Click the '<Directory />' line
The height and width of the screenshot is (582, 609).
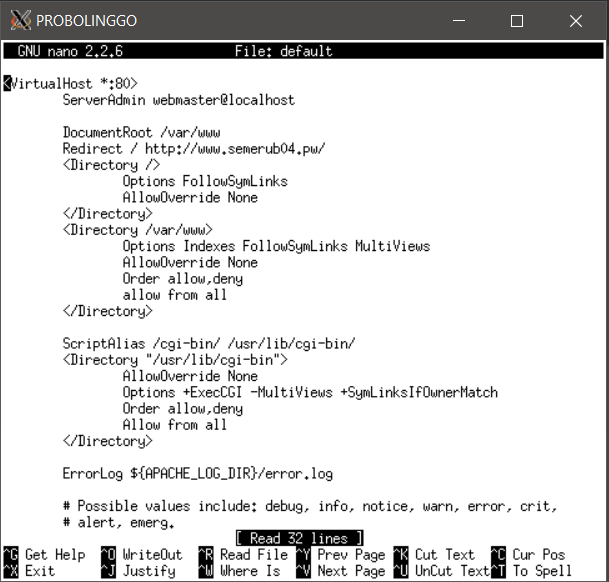111,165
